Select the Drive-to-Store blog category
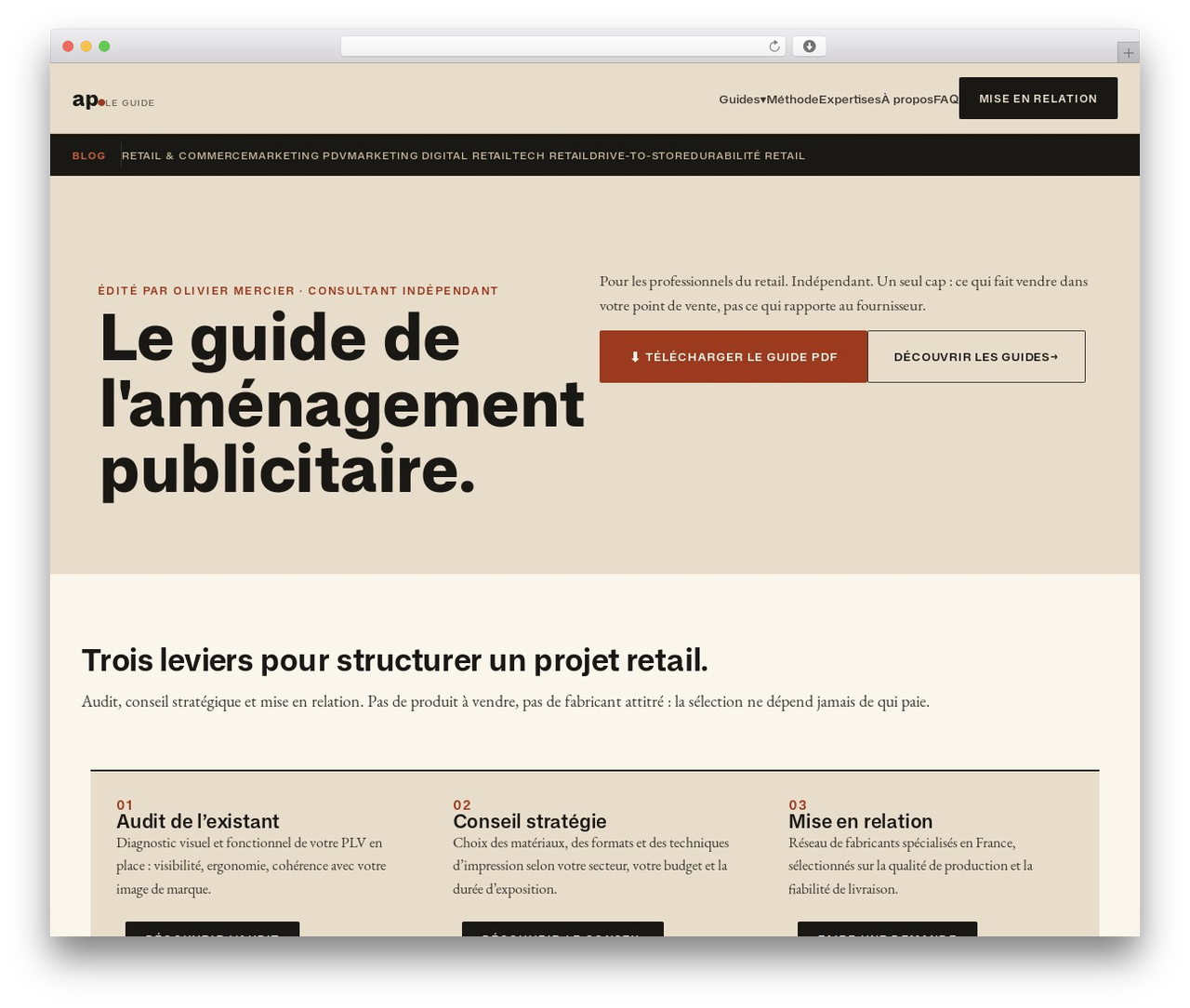The height and width of the screenshot is (1008, 1190). 639,155
